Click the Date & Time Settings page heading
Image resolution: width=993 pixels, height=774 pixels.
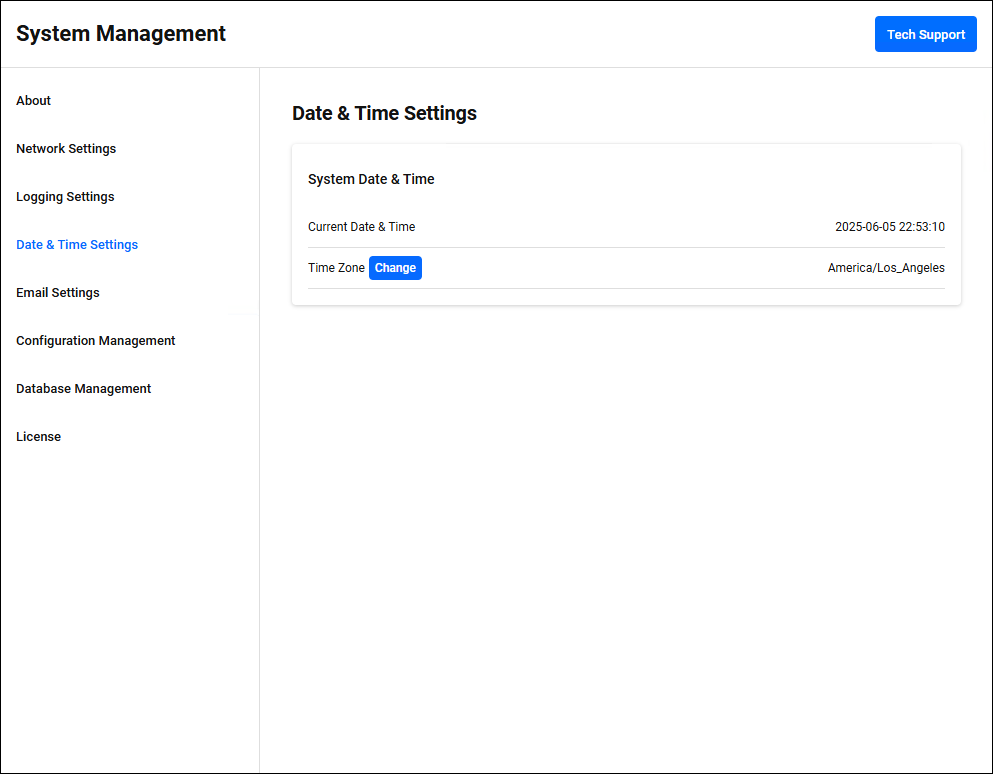[384, 114]
